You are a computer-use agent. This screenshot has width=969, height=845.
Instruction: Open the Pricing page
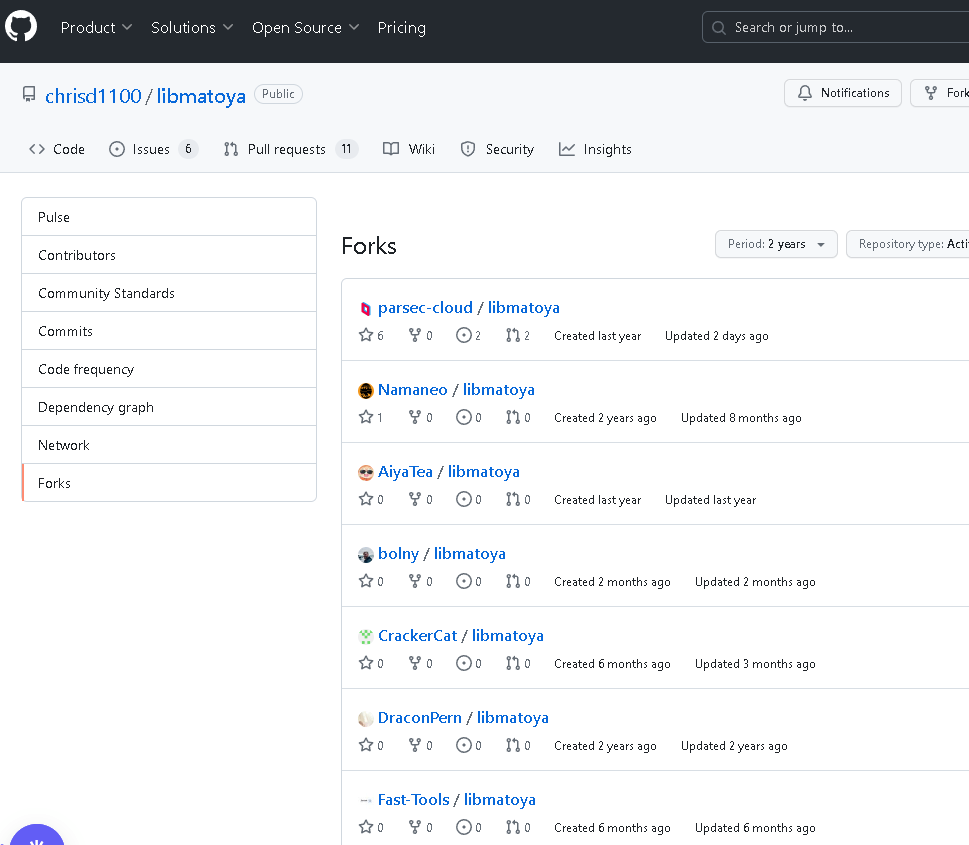point(402,28)
